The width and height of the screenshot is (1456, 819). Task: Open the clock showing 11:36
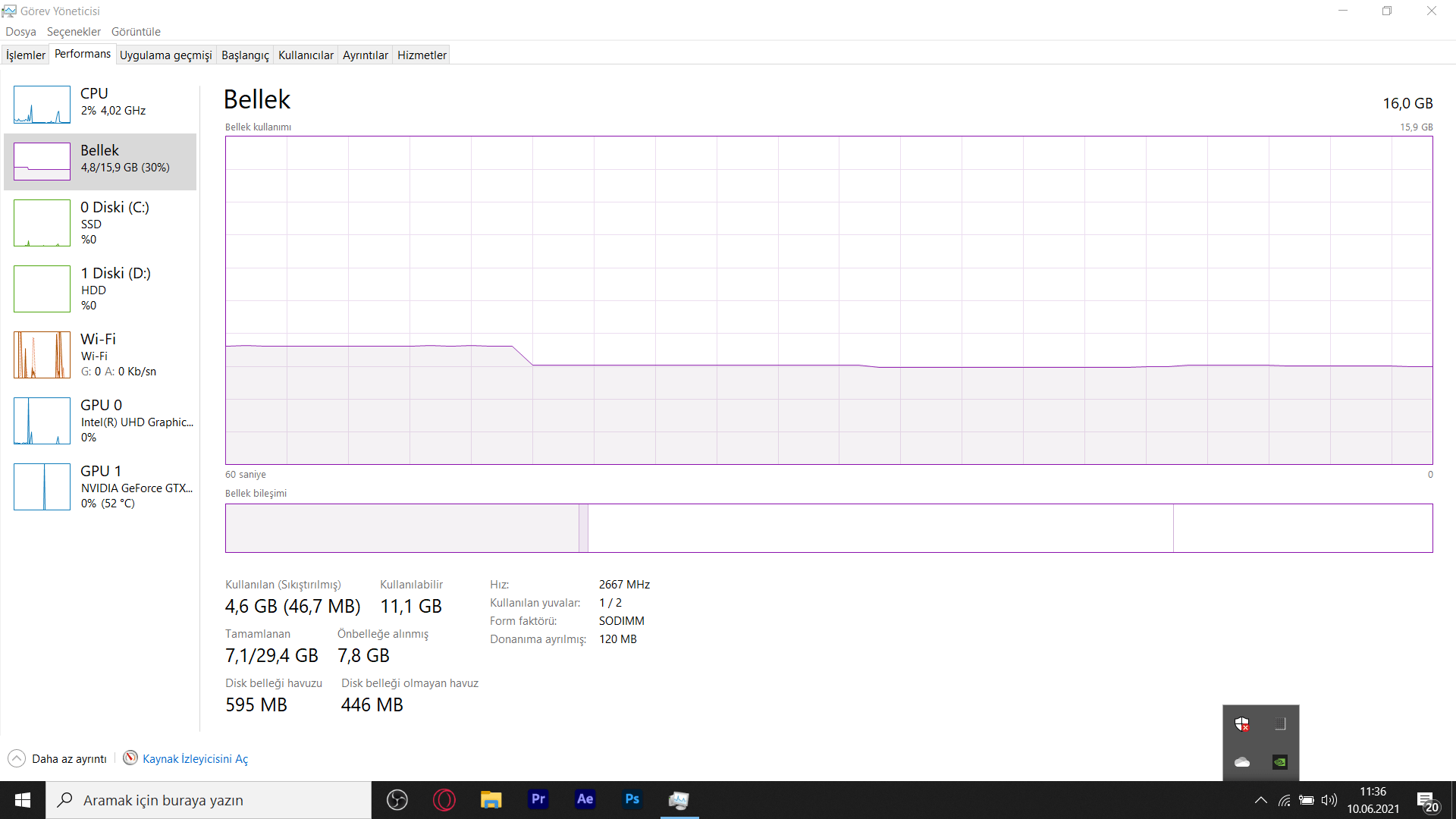click(x=1373, y=800)
